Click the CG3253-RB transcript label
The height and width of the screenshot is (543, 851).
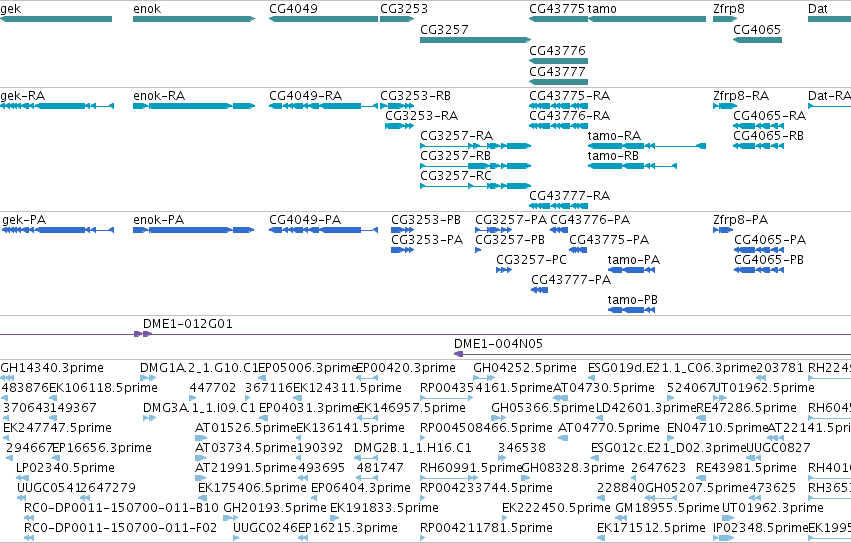tap(415, 96)
